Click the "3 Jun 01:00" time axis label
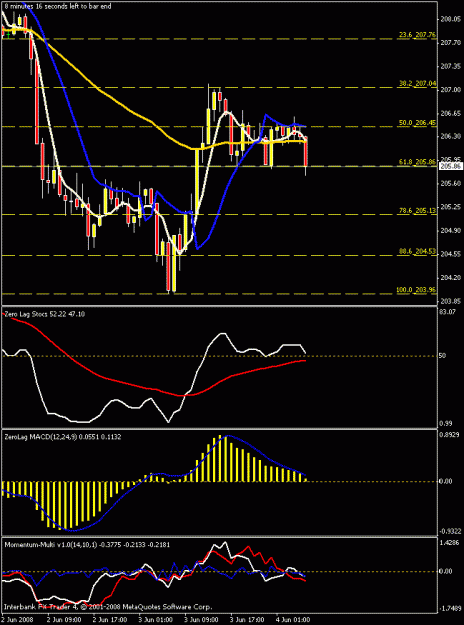 155,620
